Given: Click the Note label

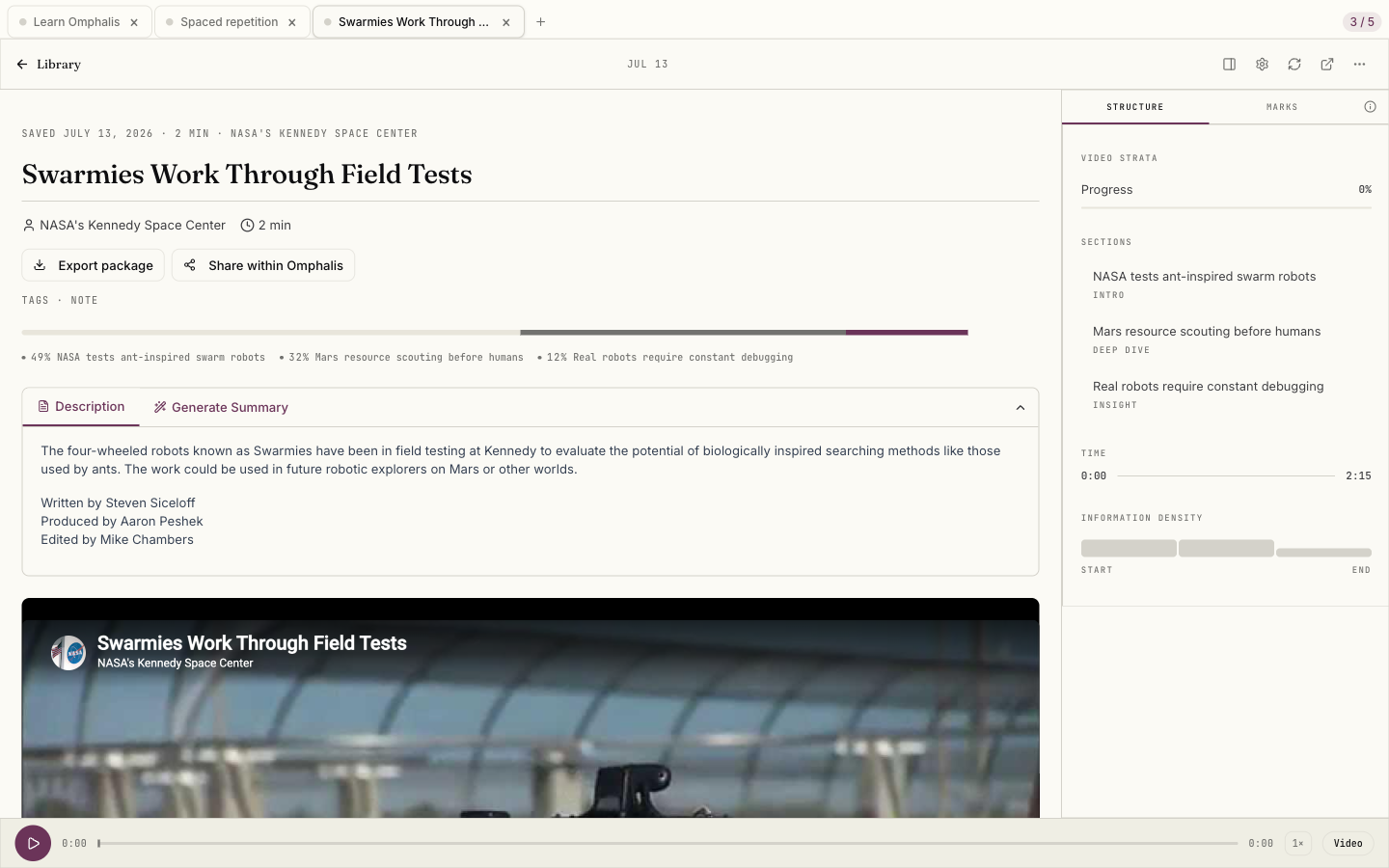Looking at the screenshot, I should click(x=84, y=301).
